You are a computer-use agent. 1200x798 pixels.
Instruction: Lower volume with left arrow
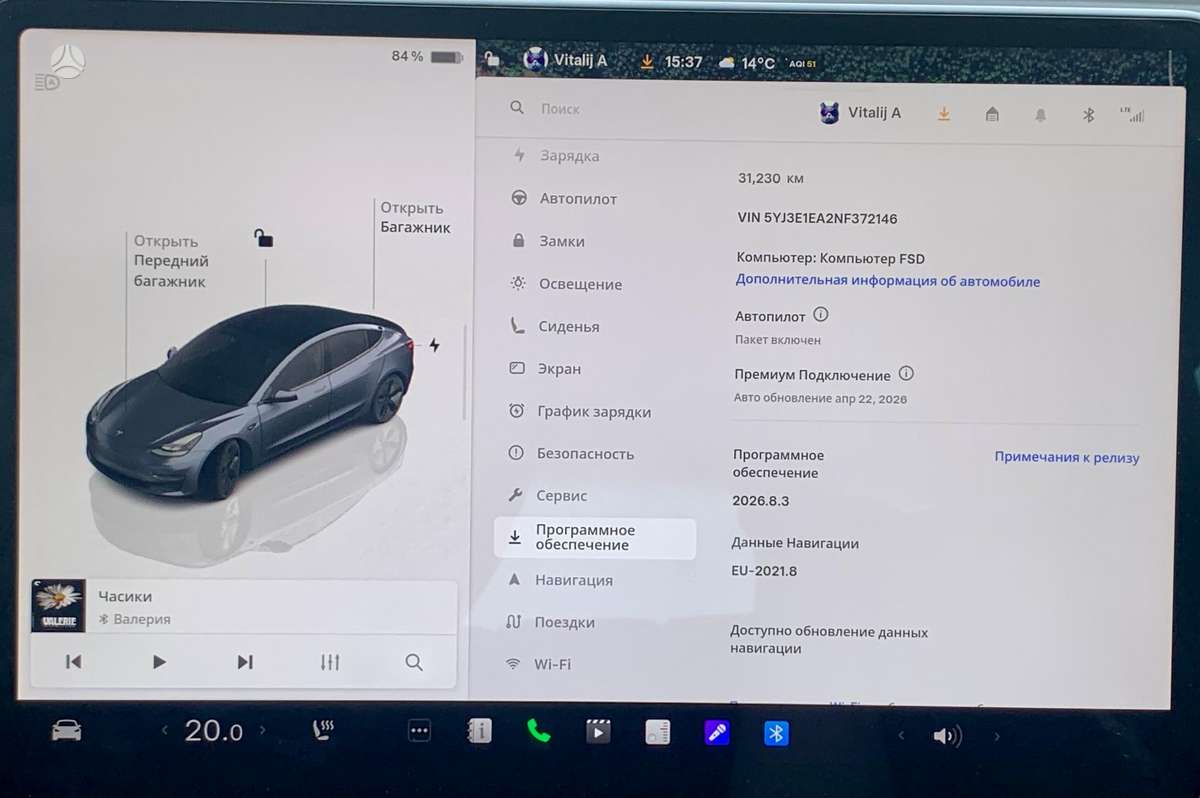coord(900,736)
